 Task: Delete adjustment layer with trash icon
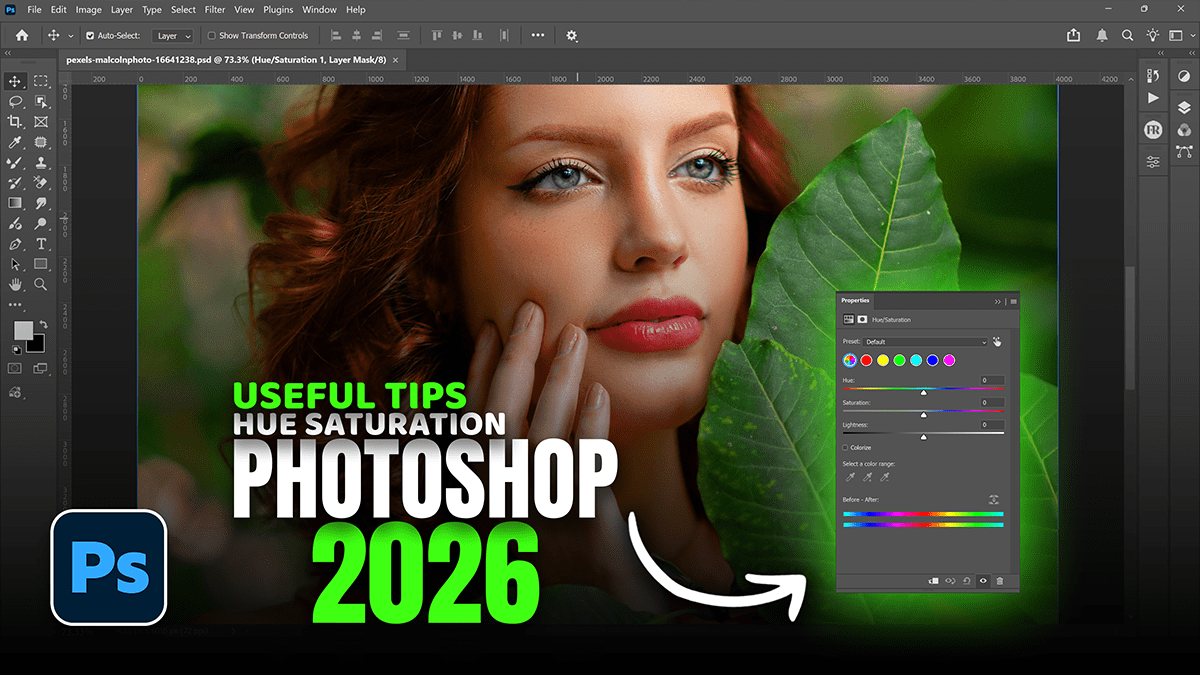coord(1000,580)
